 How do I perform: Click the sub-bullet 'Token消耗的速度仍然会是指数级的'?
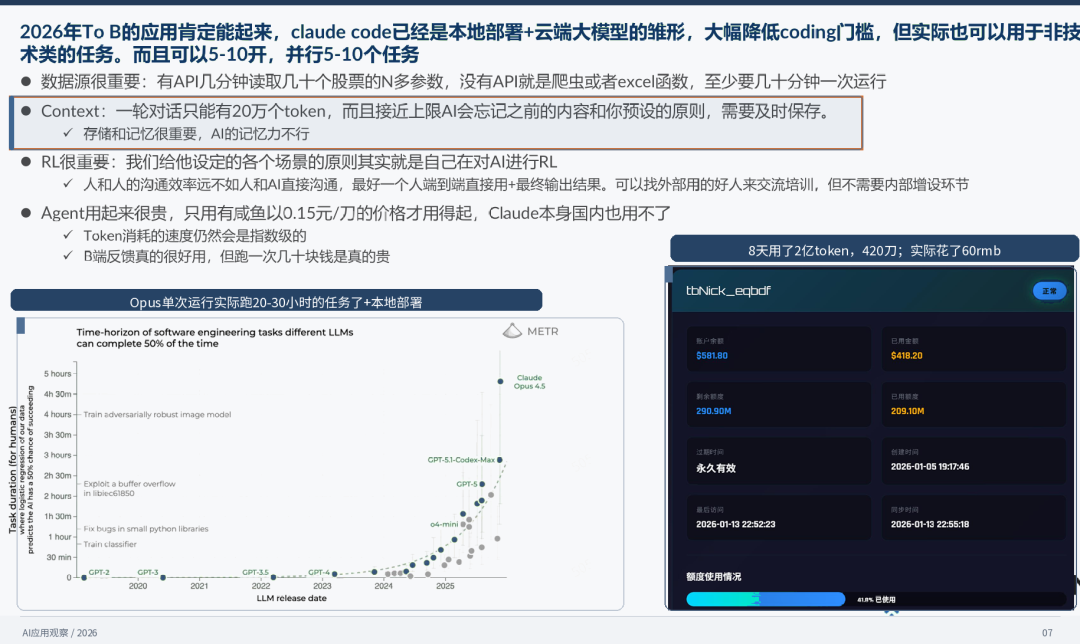point(194,236)
